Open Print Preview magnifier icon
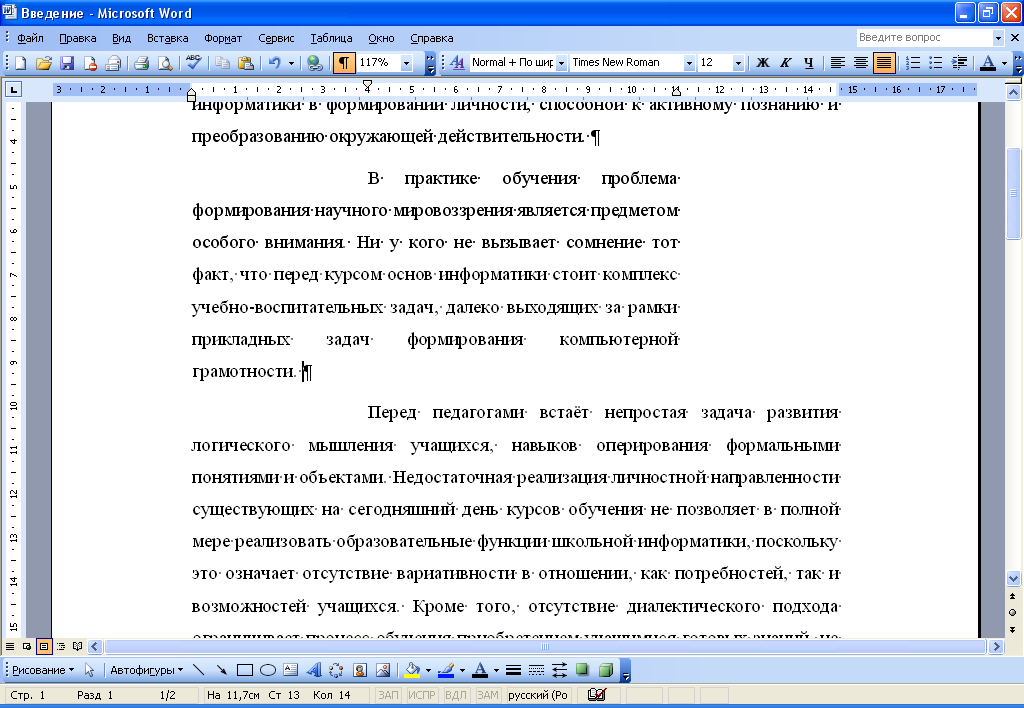Image resolution: width=1024 pixels, height=708 pixels. point(165,63)
